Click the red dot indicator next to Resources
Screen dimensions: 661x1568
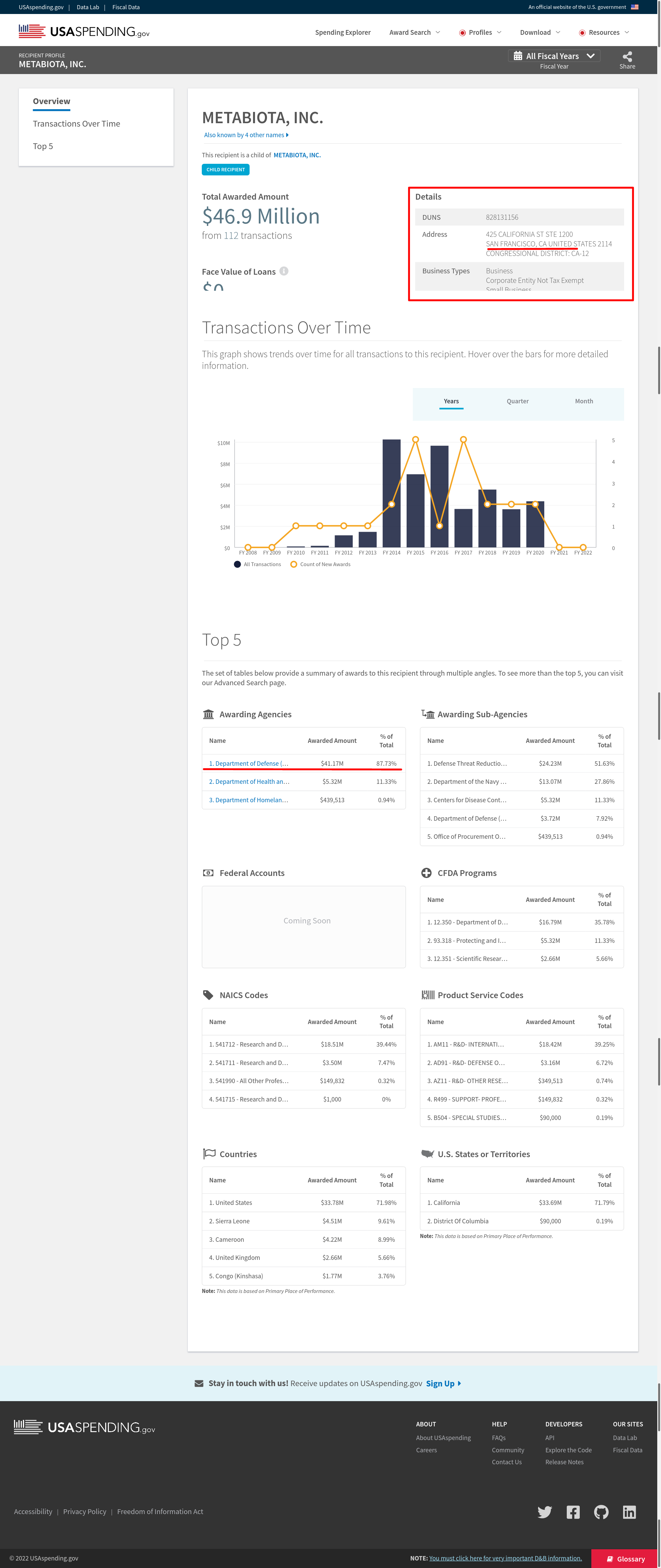click(x=582, y=33)
